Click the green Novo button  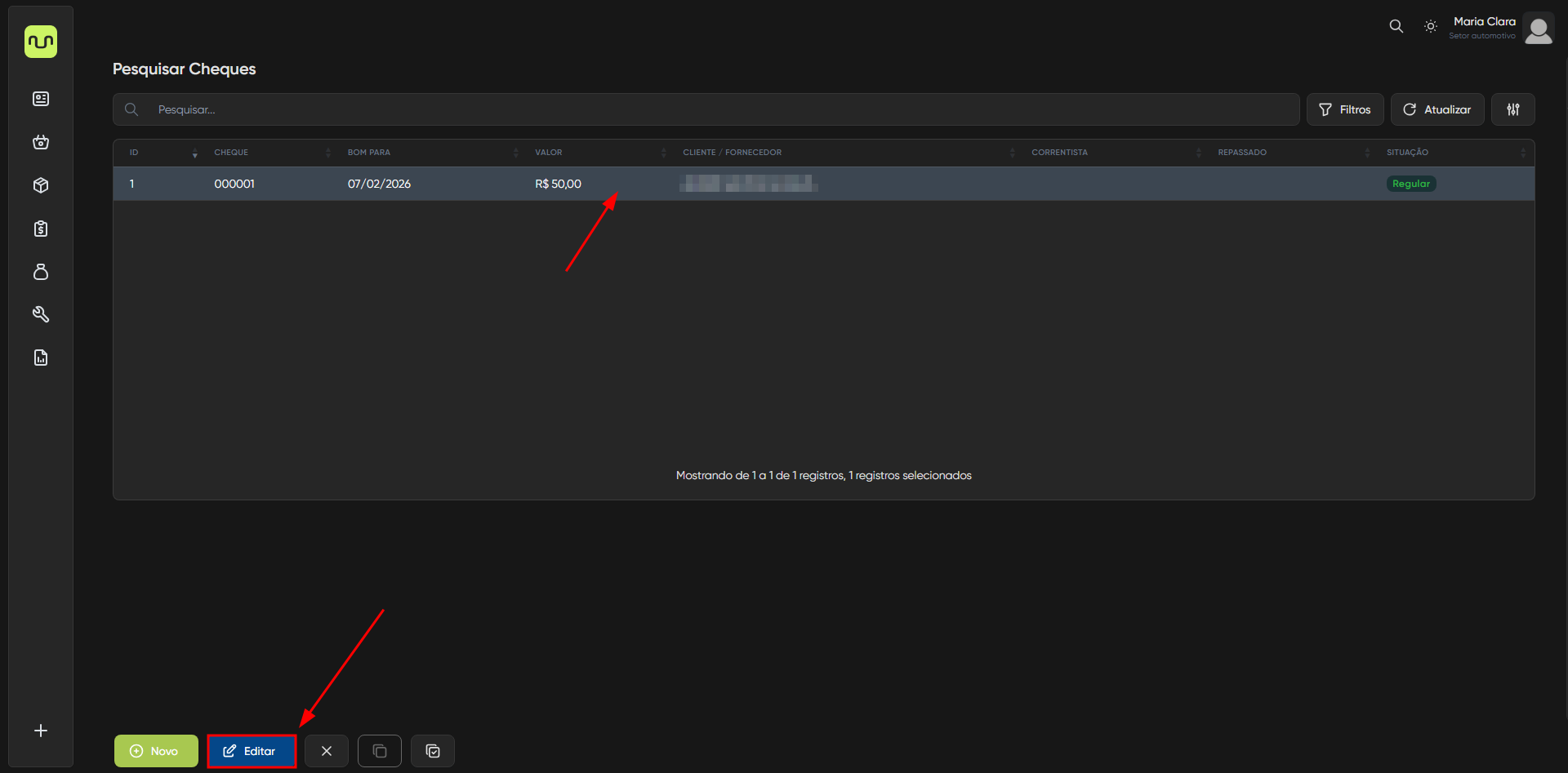pyautogui.click(x=156, y=751)
